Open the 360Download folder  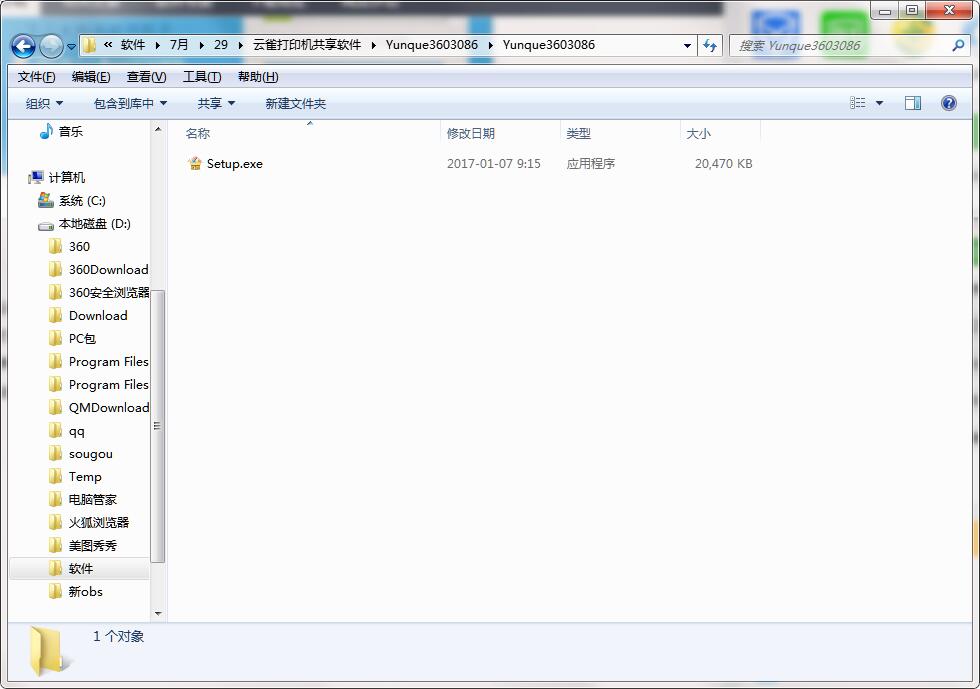[x=108, y=270]
